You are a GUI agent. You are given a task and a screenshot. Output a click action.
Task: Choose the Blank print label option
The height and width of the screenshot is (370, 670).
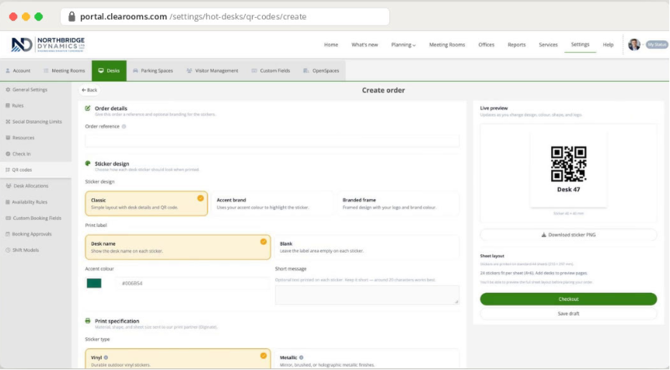(367, 247)
